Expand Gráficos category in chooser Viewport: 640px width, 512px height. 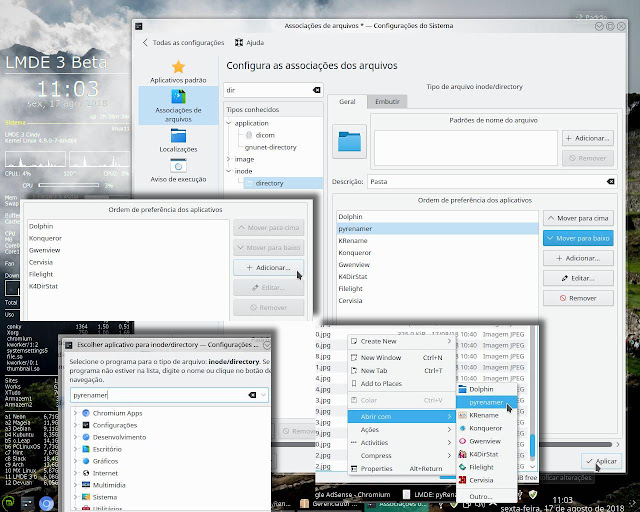click(76, 461)
